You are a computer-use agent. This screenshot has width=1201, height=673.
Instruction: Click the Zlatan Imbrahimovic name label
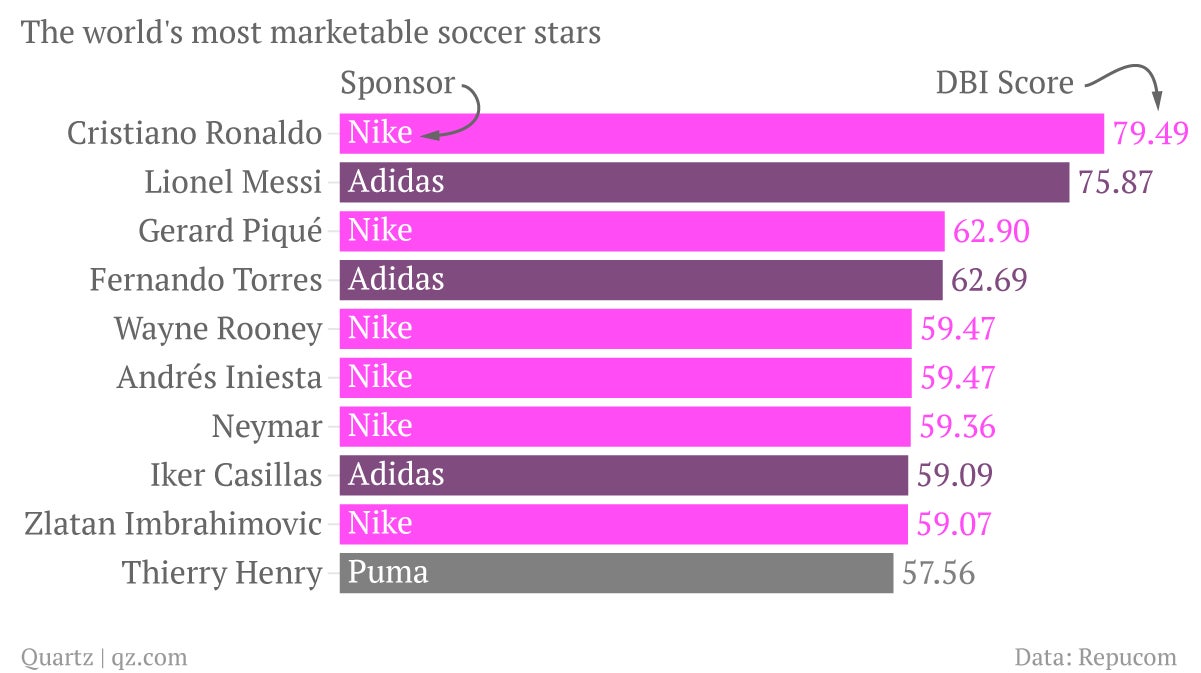pos(173,524)
